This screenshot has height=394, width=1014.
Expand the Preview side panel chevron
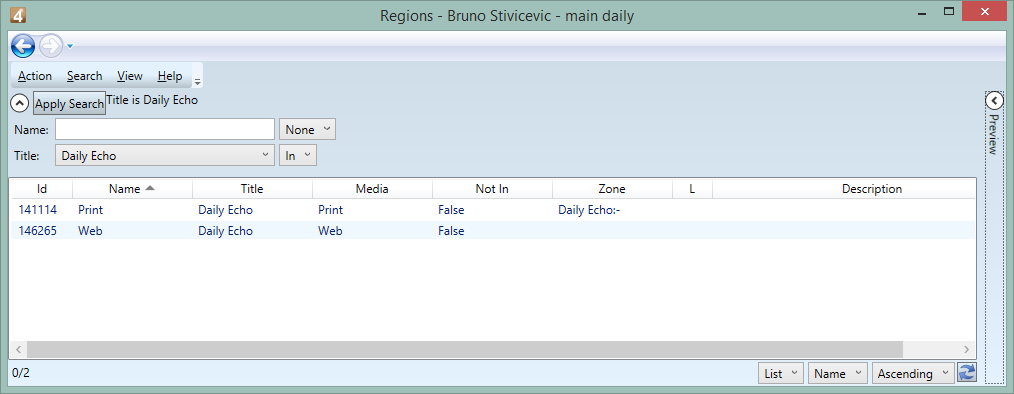pyautogui.click(x=994, y=101)
